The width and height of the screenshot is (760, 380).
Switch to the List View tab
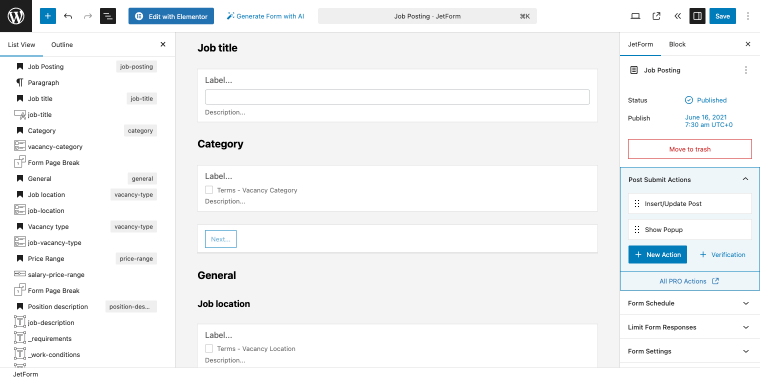[21, 45]
